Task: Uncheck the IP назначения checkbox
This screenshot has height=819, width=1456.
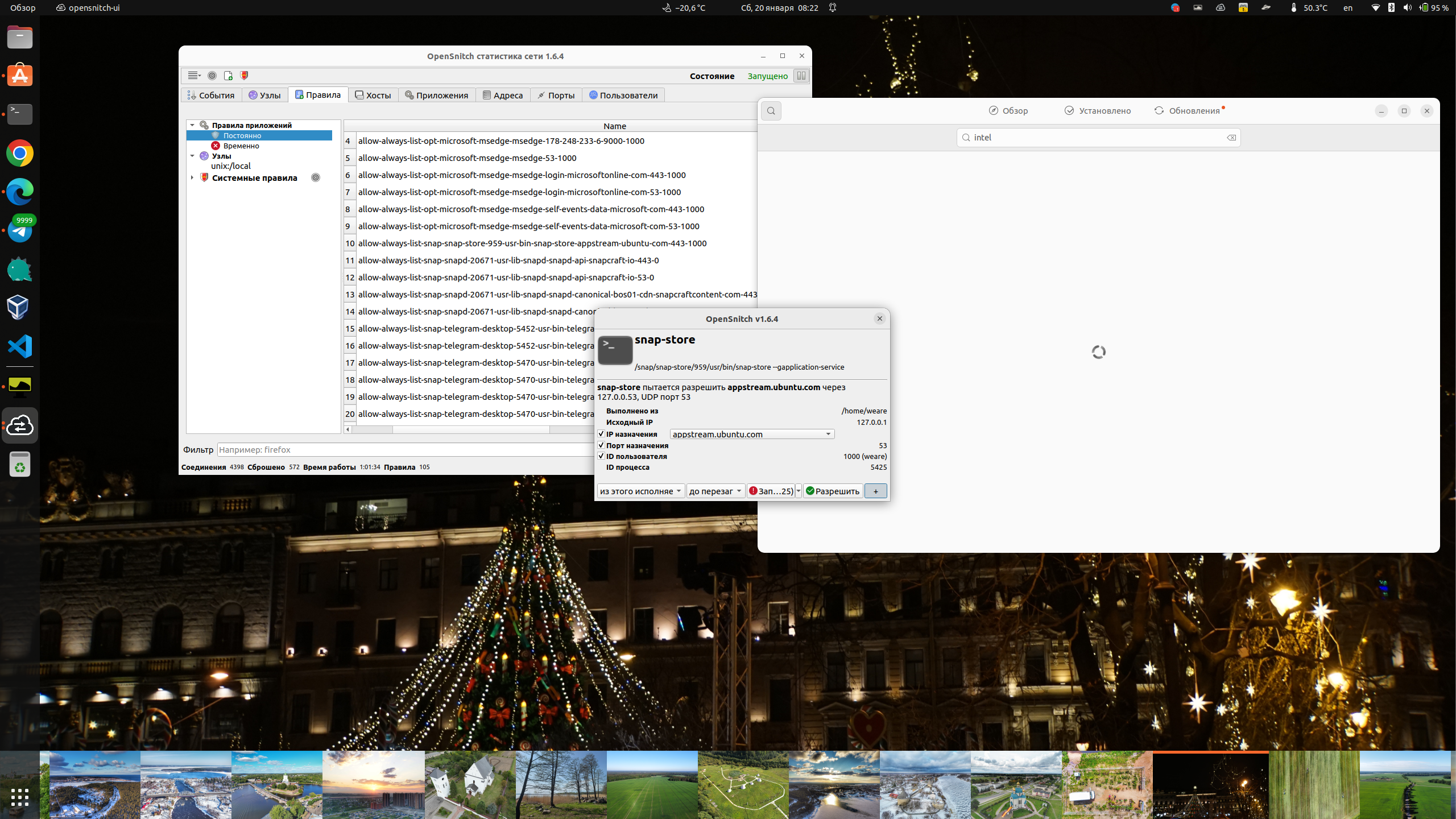Action: tap(601, 434)
